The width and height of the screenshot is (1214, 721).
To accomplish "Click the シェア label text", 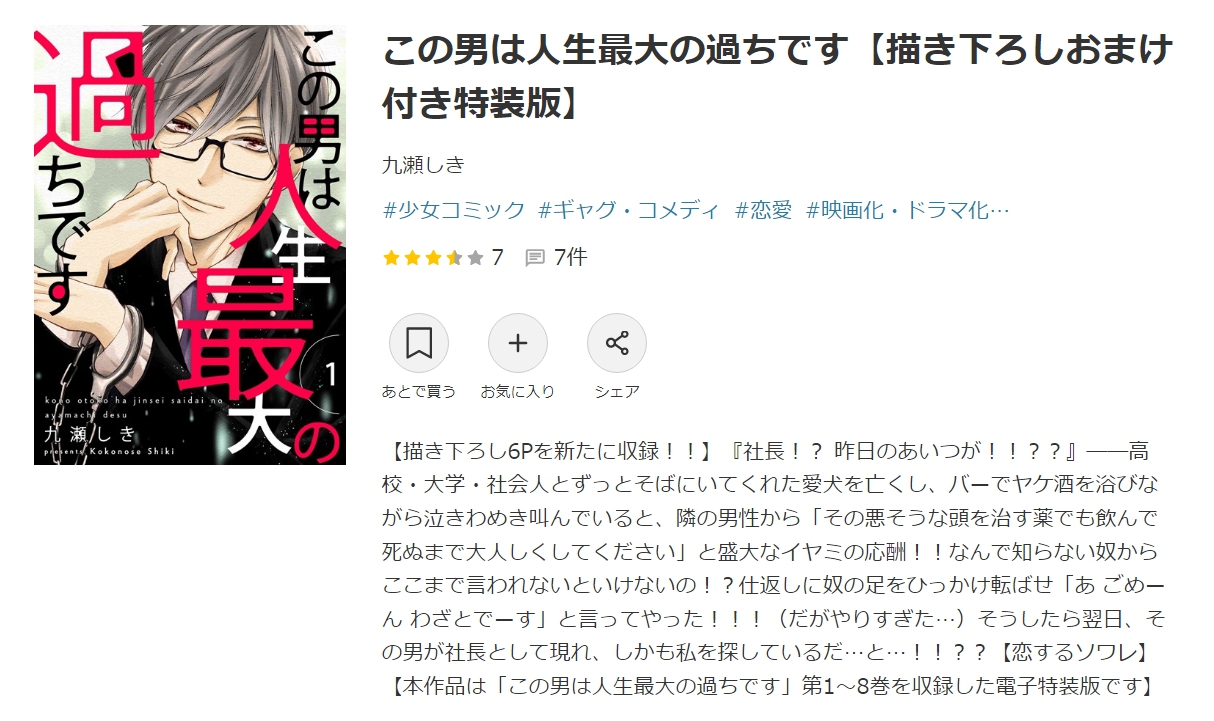I will point(617,392).
